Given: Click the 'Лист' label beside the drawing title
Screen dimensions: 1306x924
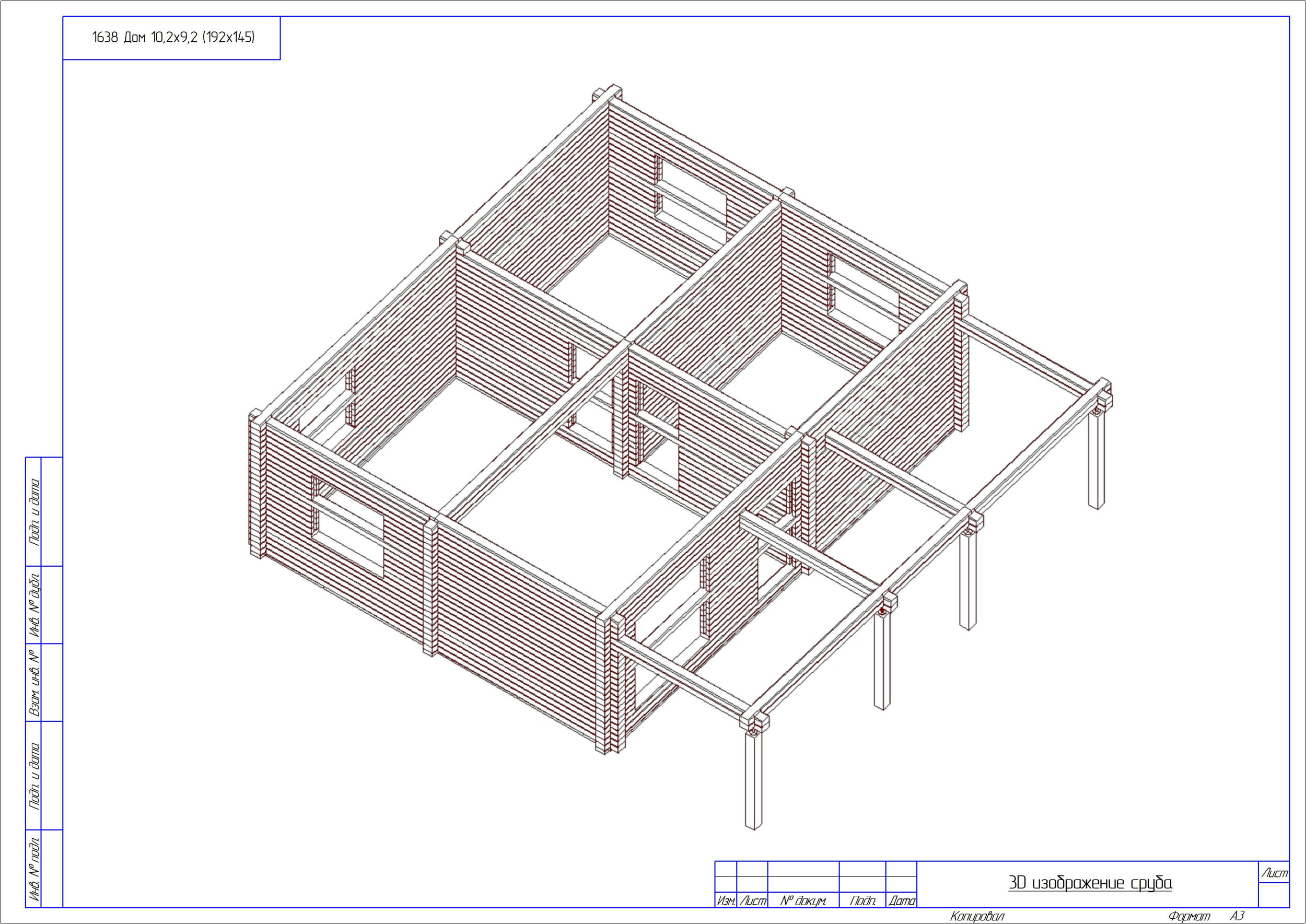Looking at the screenshot, I should pos(1274,873).
